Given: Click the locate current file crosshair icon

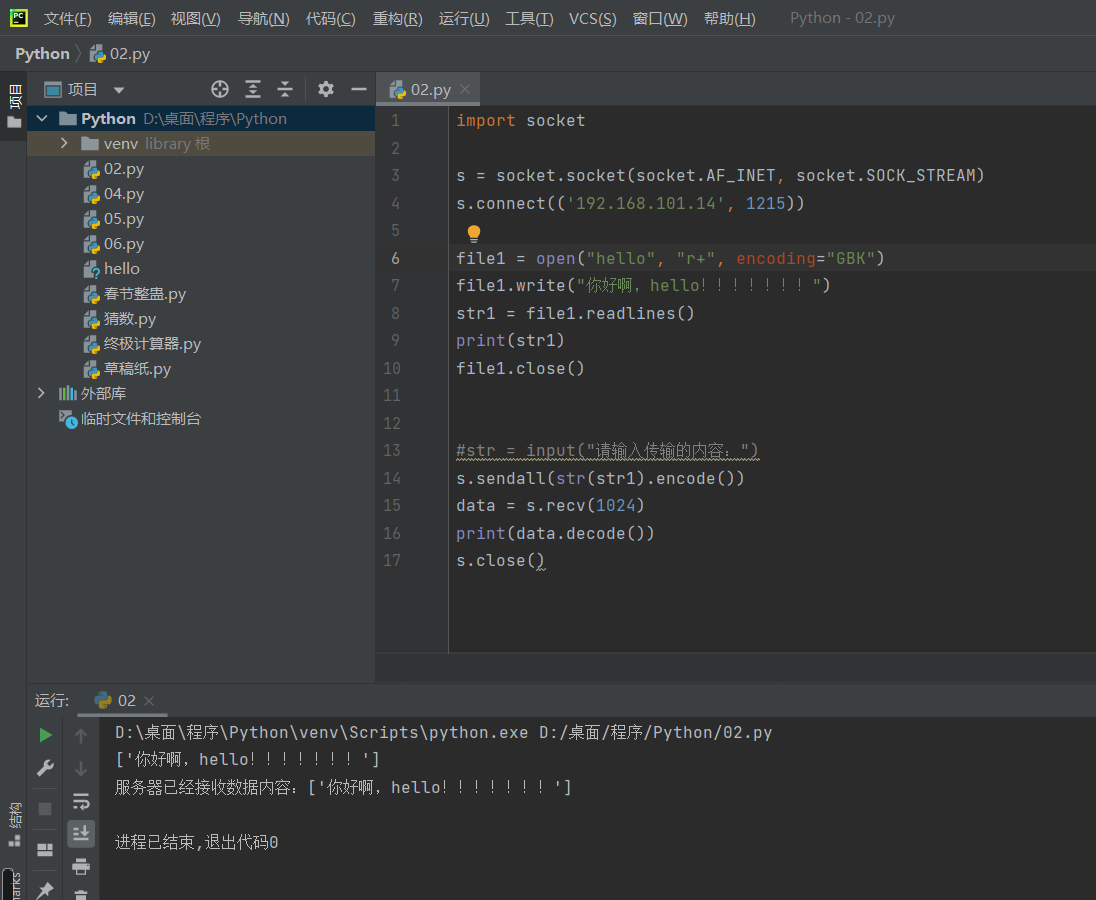Looking at the screenshot, I should tap(219, 89).
